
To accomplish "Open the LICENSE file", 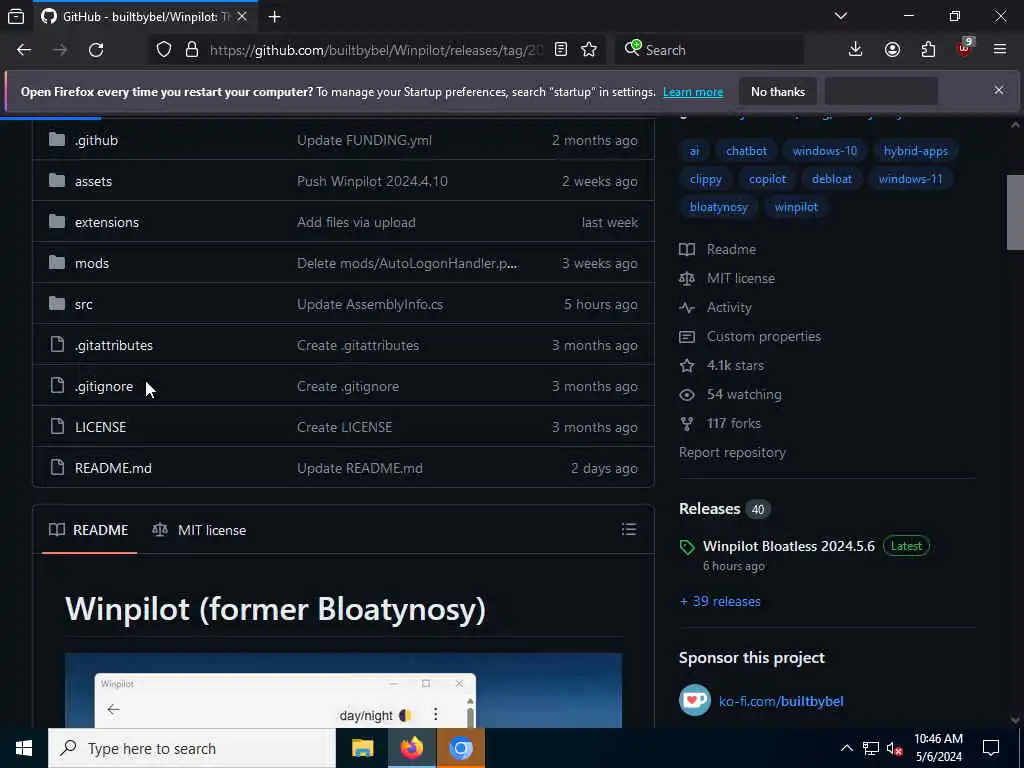I will pos(101,427).
